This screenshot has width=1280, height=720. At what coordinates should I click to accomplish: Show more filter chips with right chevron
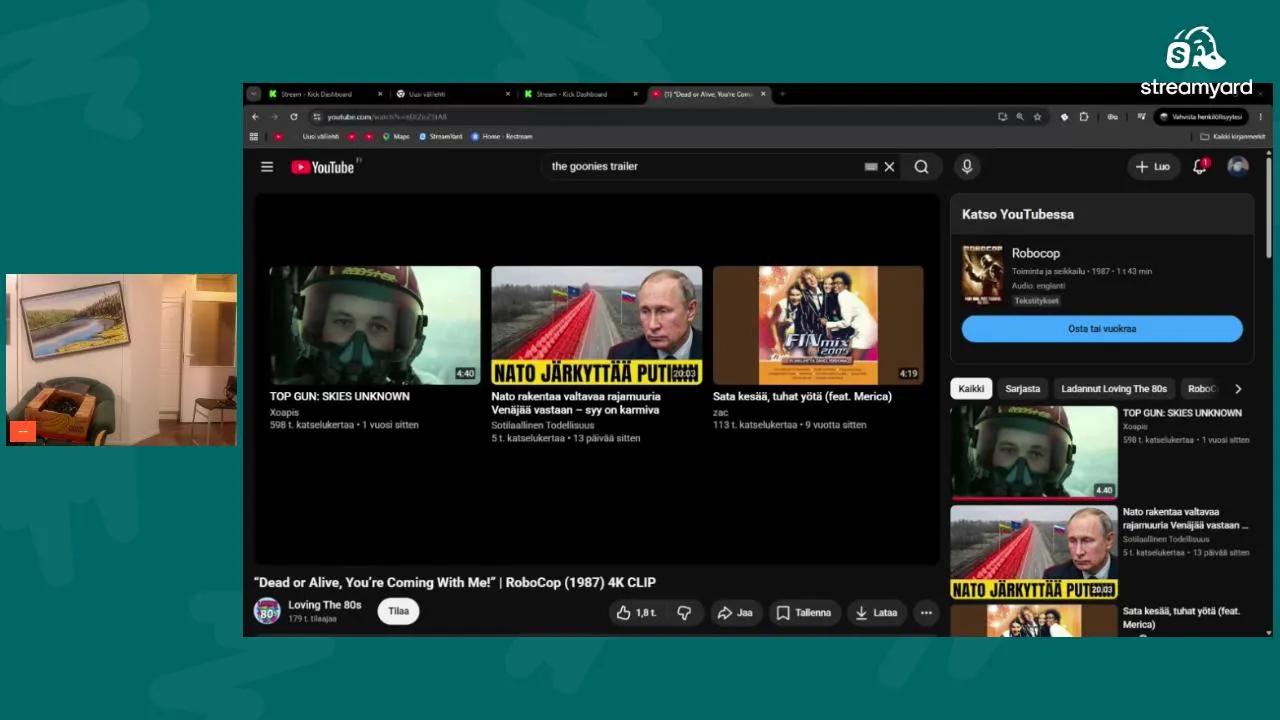click(1238, 389)
